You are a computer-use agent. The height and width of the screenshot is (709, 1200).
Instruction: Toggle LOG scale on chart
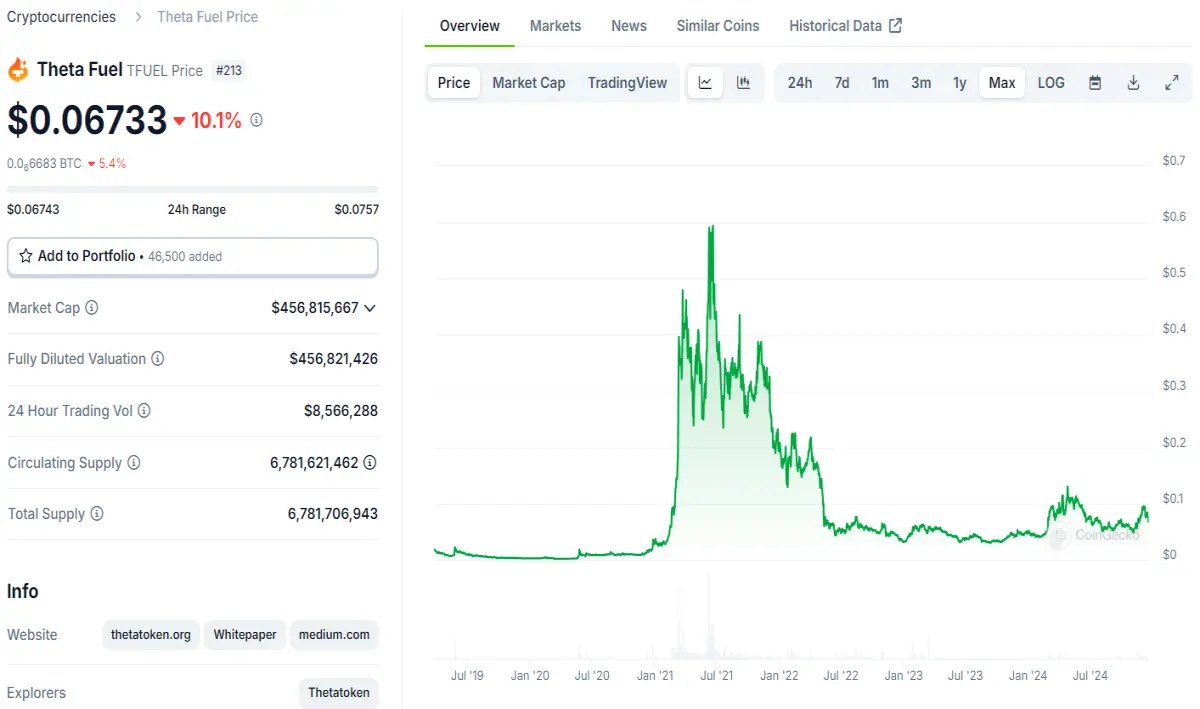coord(1051,83)
